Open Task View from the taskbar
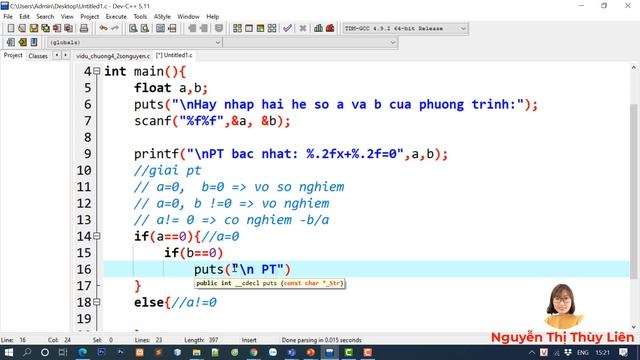 click(x=63, y=352)
